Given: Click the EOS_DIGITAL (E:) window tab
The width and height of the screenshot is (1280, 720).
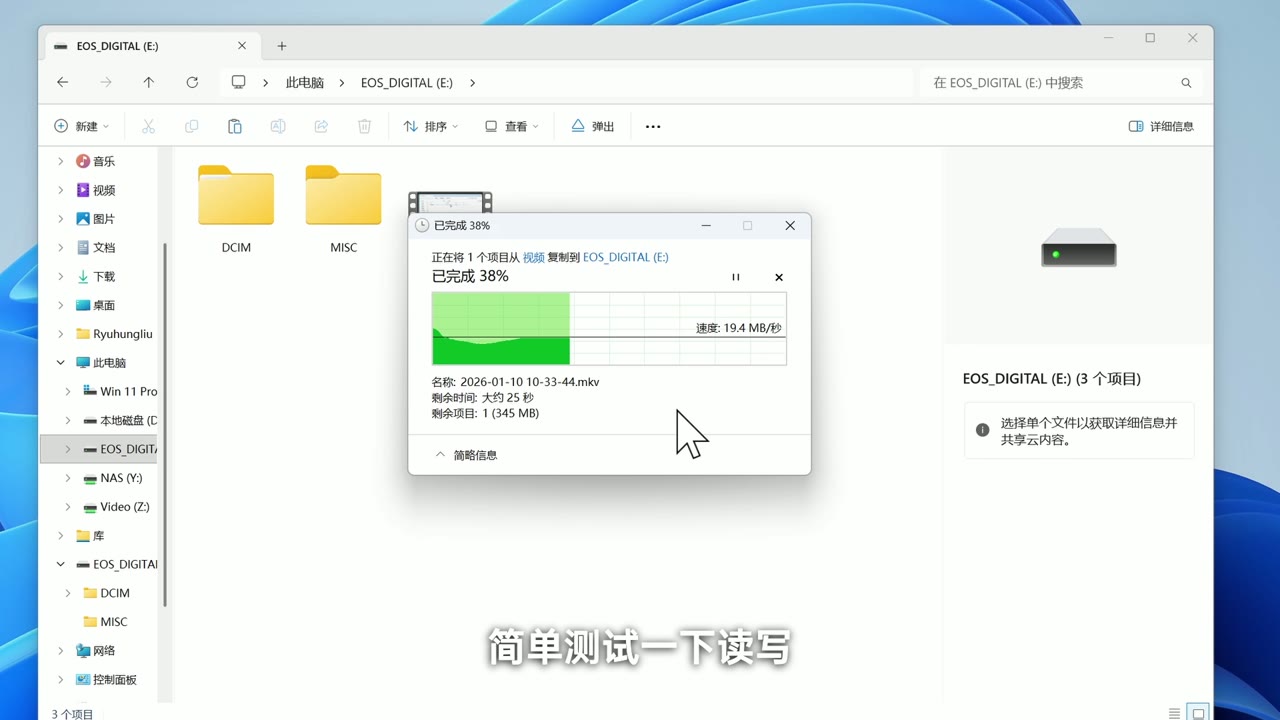Looking at the screenshot, I should tap(151, 46).
